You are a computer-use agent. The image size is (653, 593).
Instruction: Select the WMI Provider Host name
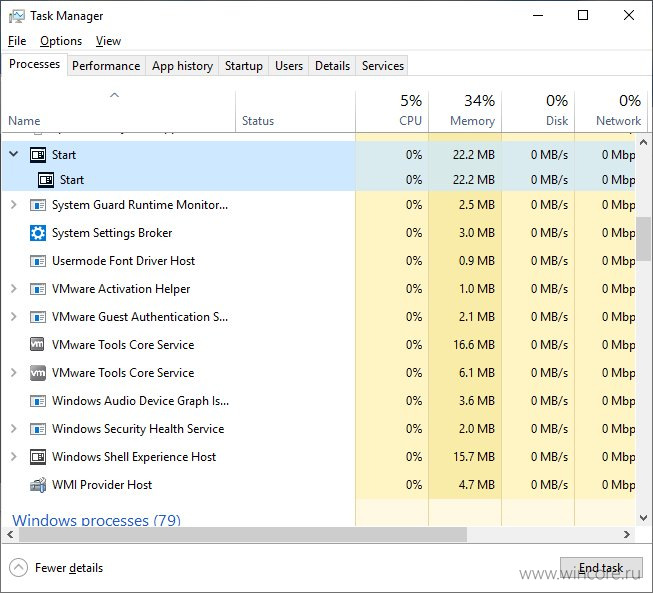(102, 485)
